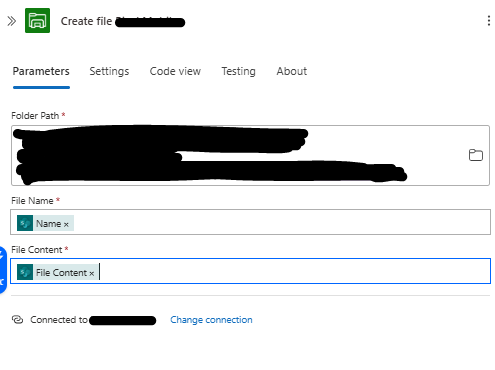Image resolution: width=495 pixels, height=370 pixels.
Task: Click the Change connection link
Action: pos(211,320)
